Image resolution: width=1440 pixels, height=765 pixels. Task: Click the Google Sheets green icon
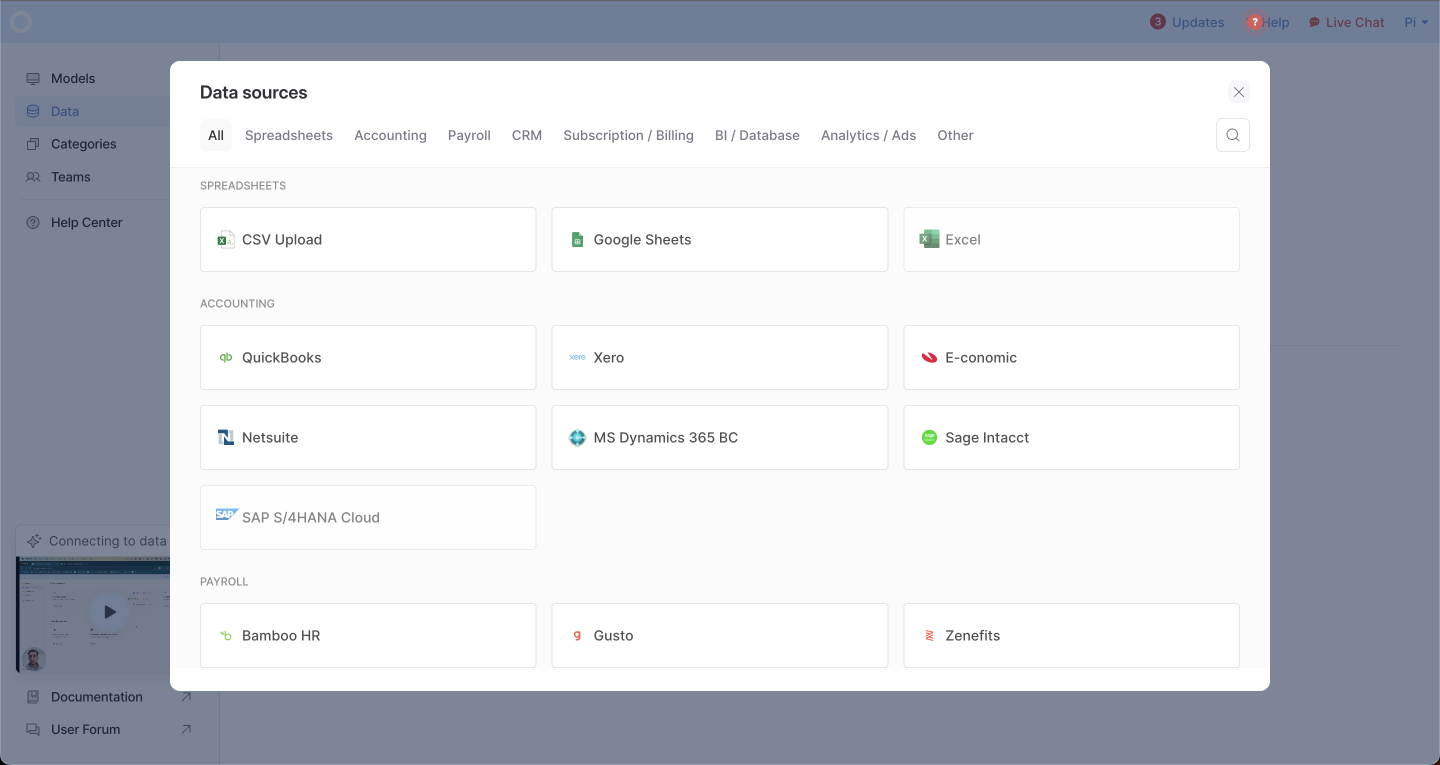click(577, 240)
